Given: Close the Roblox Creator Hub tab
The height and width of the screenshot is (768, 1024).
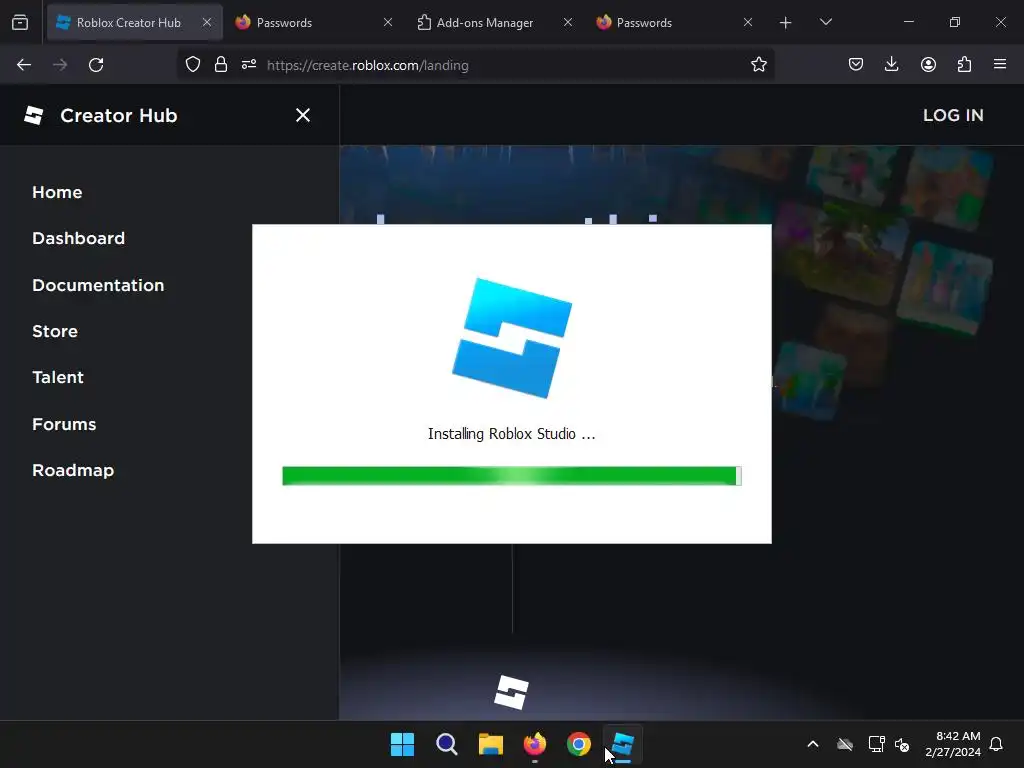Looking at the screenshot, I should 206,22.
